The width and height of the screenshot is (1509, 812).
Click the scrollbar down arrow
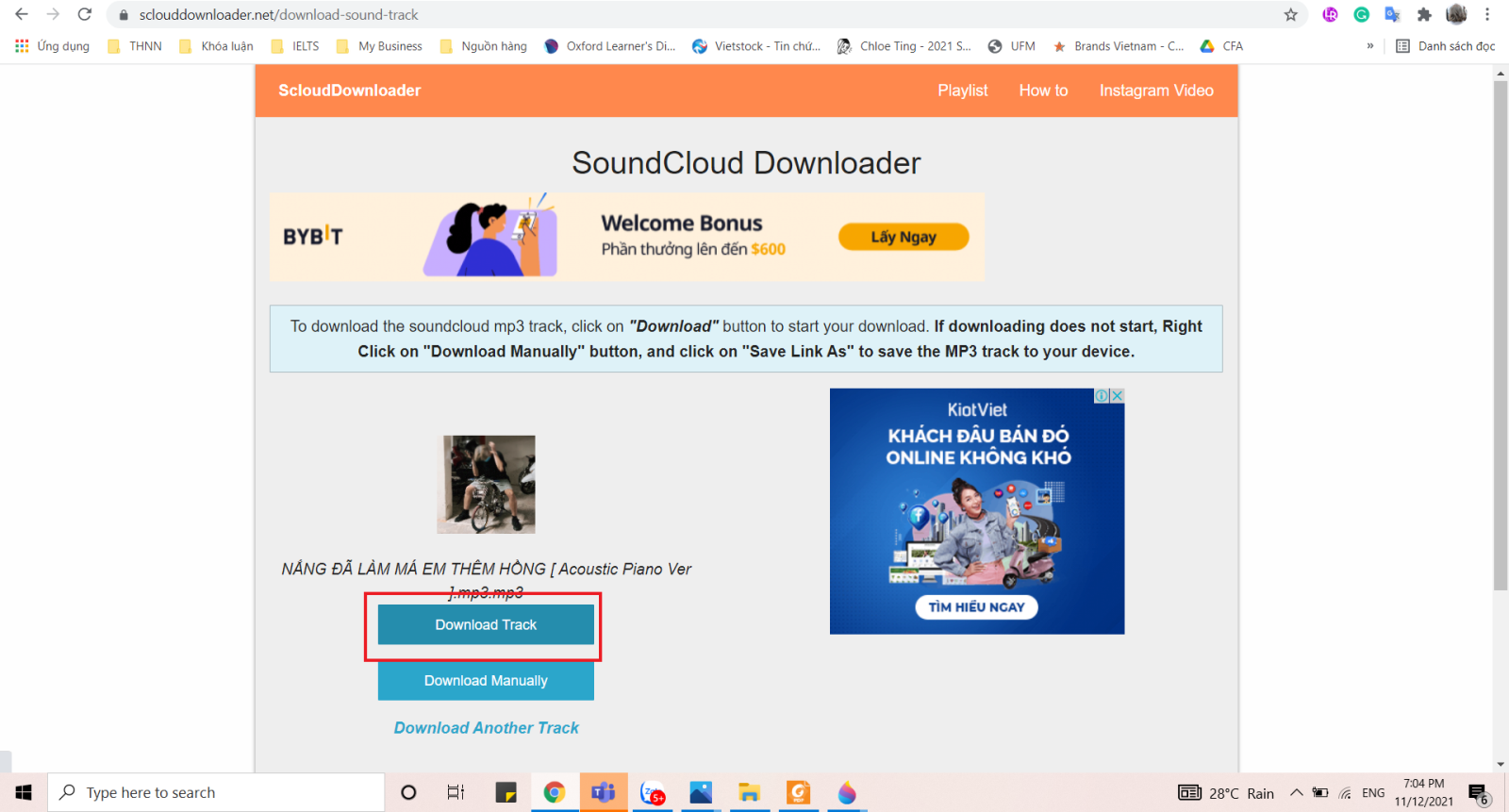(x=1501, y=765)
